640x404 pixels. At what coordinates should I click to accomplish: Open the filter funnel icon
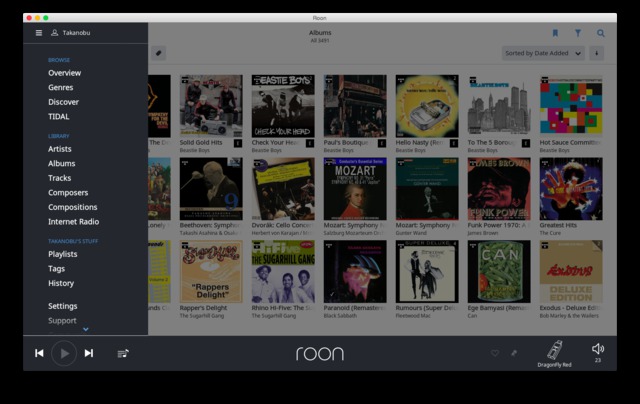pos(578,33)
